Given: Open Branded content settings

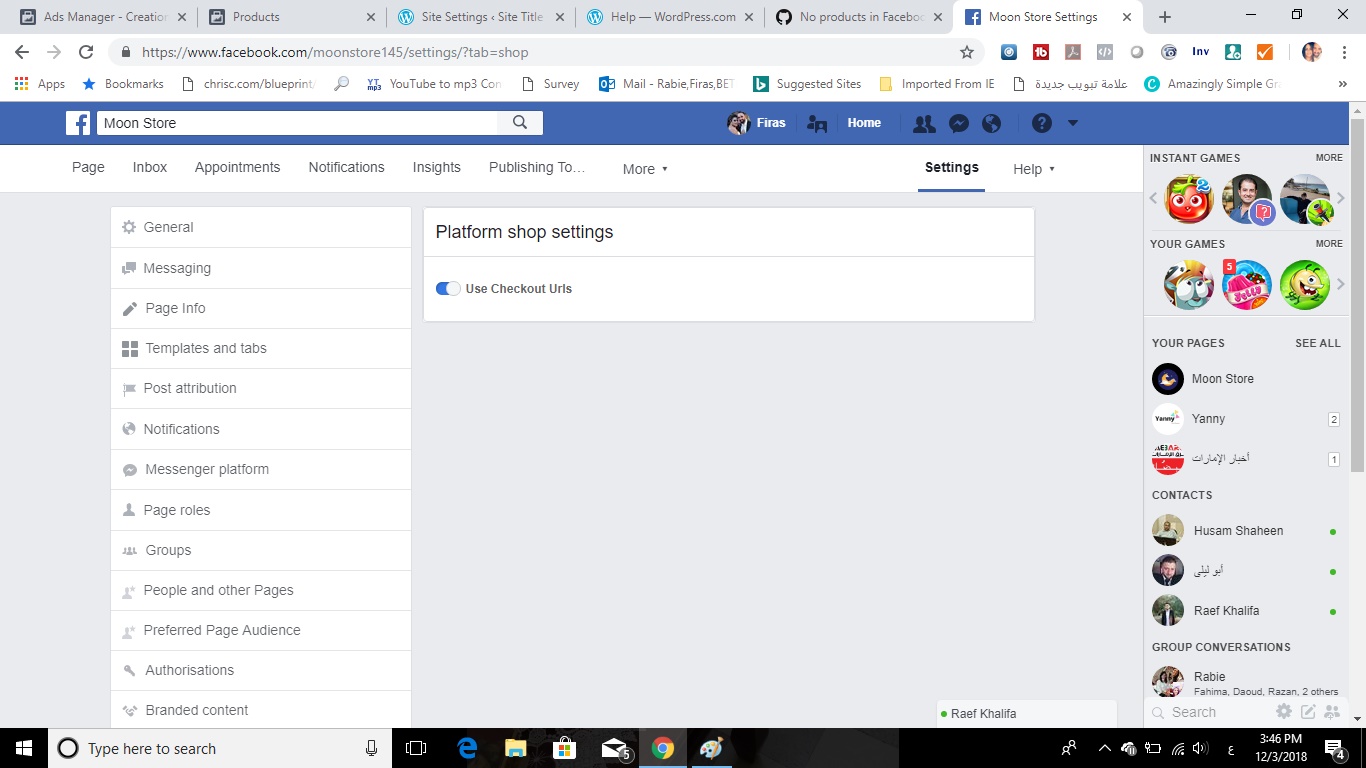Looking at the screenshot, I should pos(261,710).
